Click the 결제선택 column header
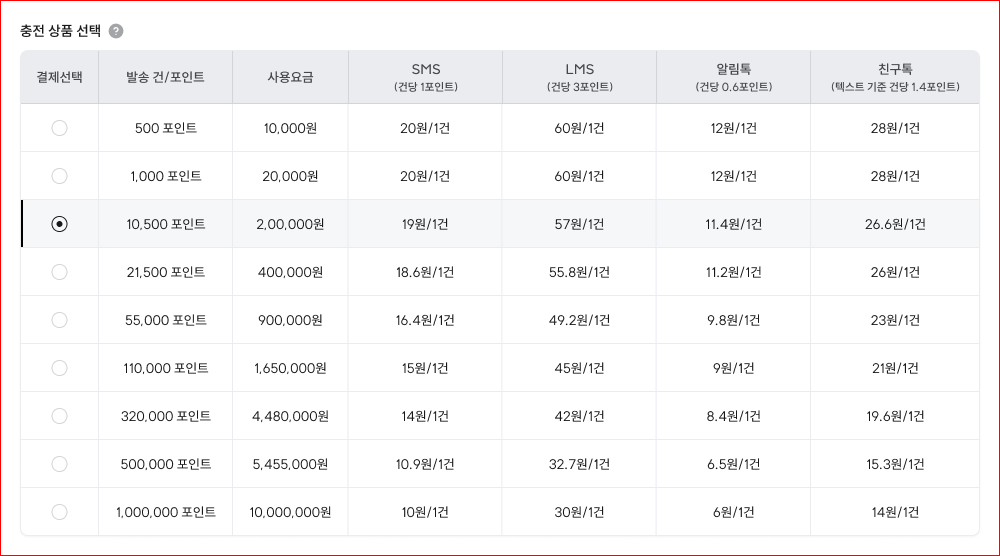 point(59,77)
